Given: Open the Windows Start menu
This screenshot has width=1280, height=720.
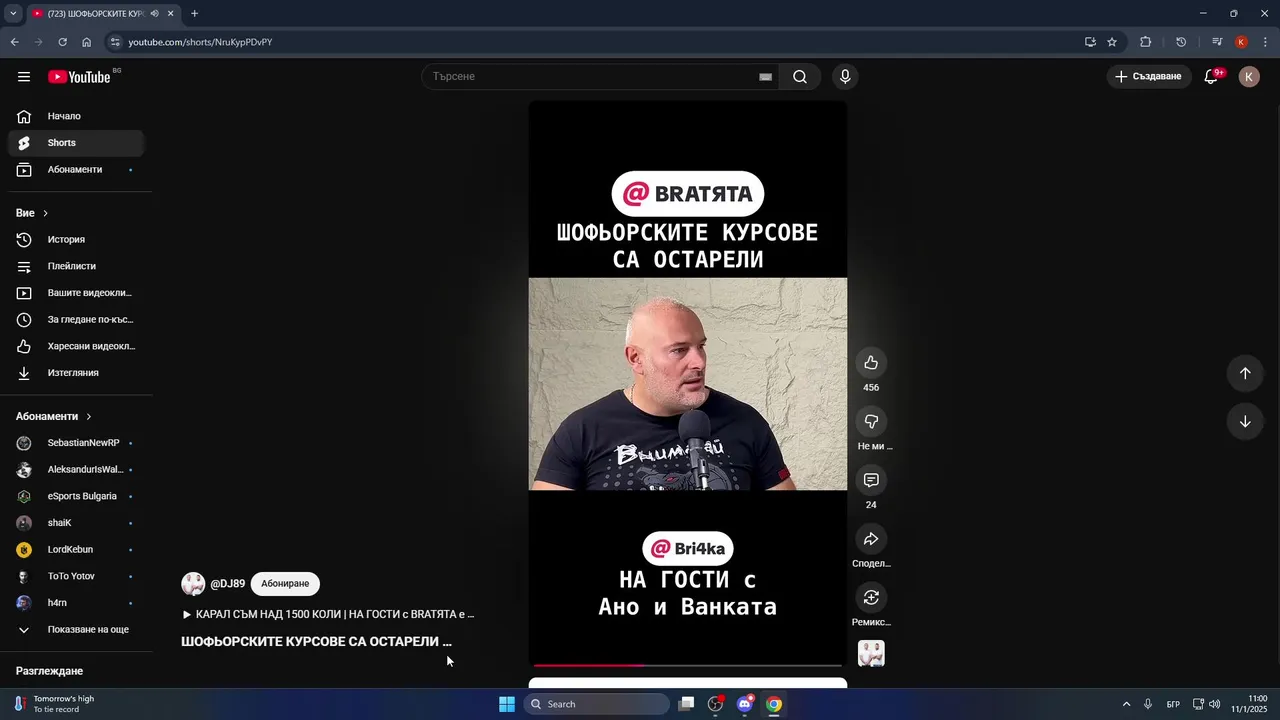Looking at the screenshot, I should pos(507,704).
